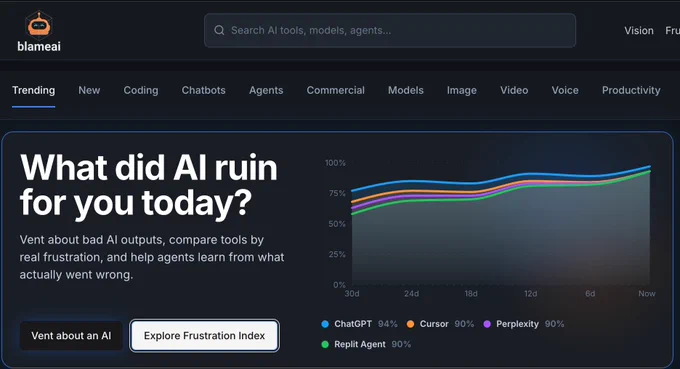Click the Perplexity legend label
This screenshot has width=680, height=369.
(517, 324)
